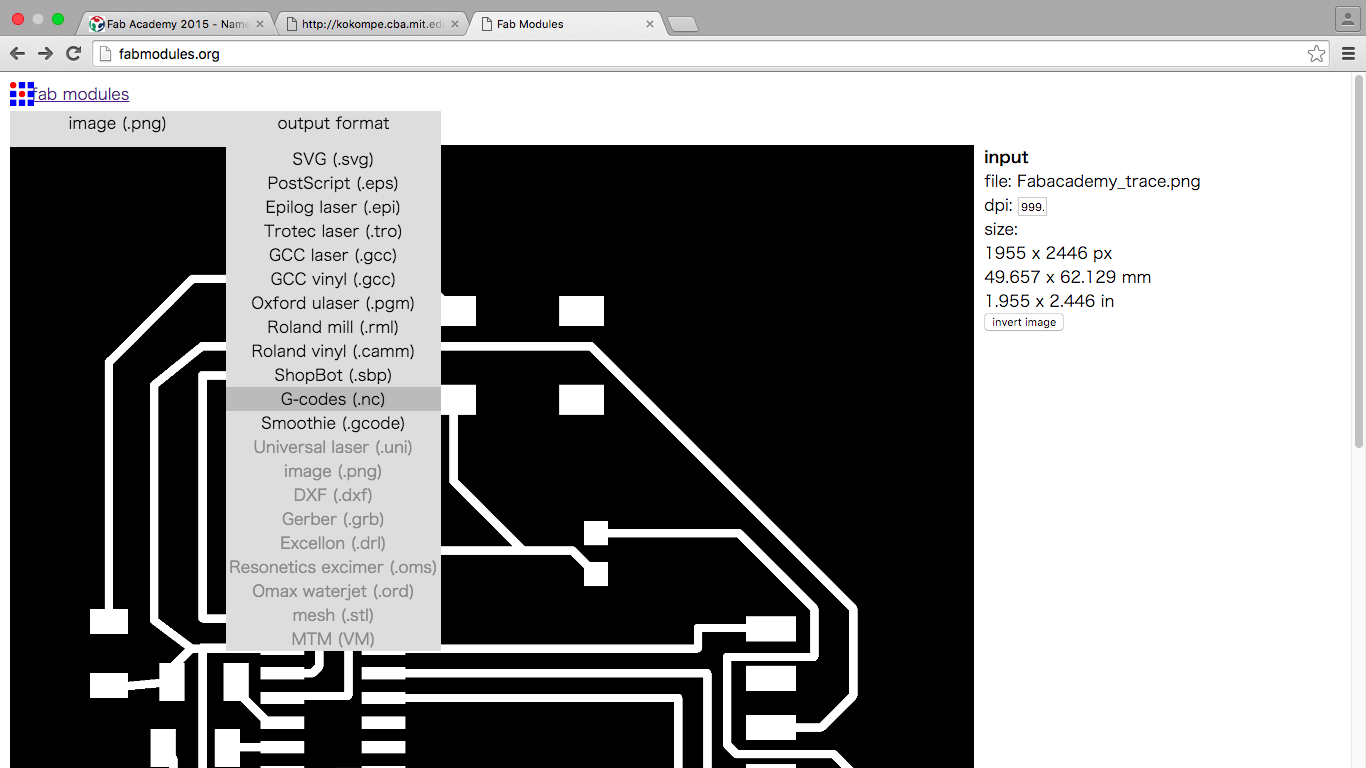The width and height of the screenshot is (1366, 768).
Task: Select Resonetics excimer (.oms) entry
Action: (333, 567)
